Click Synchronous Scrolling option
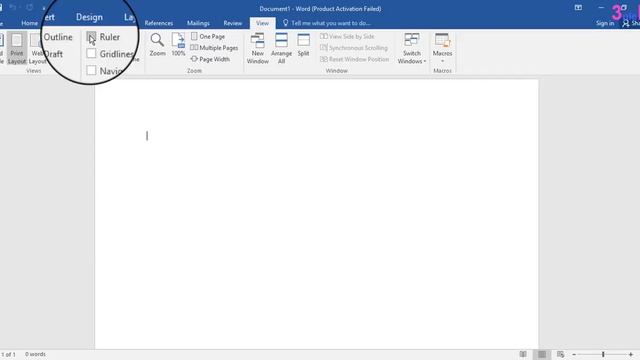Screen dimensions: 640x360 [x=354, y=48]
